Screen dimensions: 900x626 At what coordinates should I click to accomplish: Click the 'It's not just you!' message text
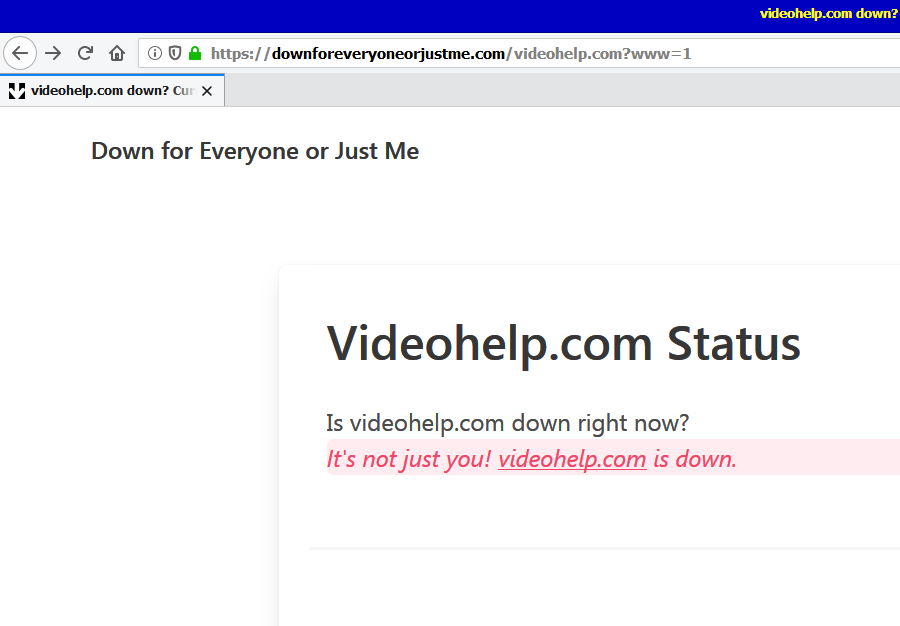409,459
